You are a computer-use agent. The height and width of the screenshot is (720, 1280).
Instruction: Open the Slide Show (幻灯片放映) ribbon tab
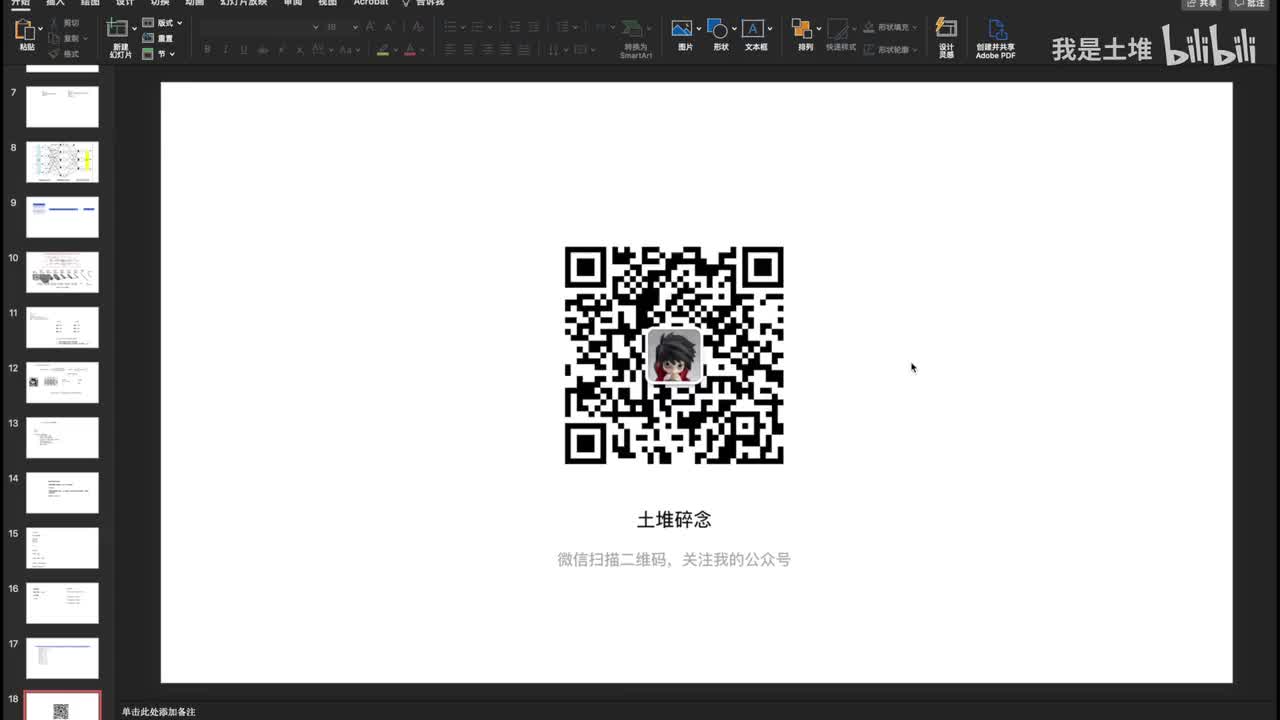(x=243, y=3)
